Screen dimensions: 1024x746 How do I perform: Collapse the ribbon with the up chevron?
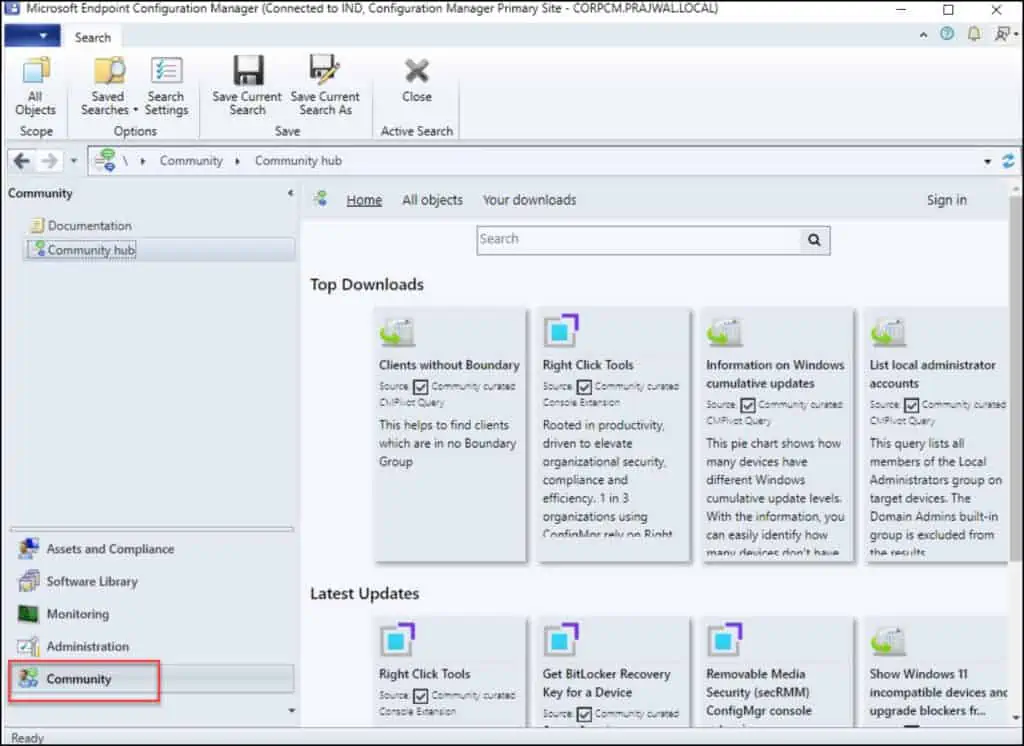tap(923, 35)
